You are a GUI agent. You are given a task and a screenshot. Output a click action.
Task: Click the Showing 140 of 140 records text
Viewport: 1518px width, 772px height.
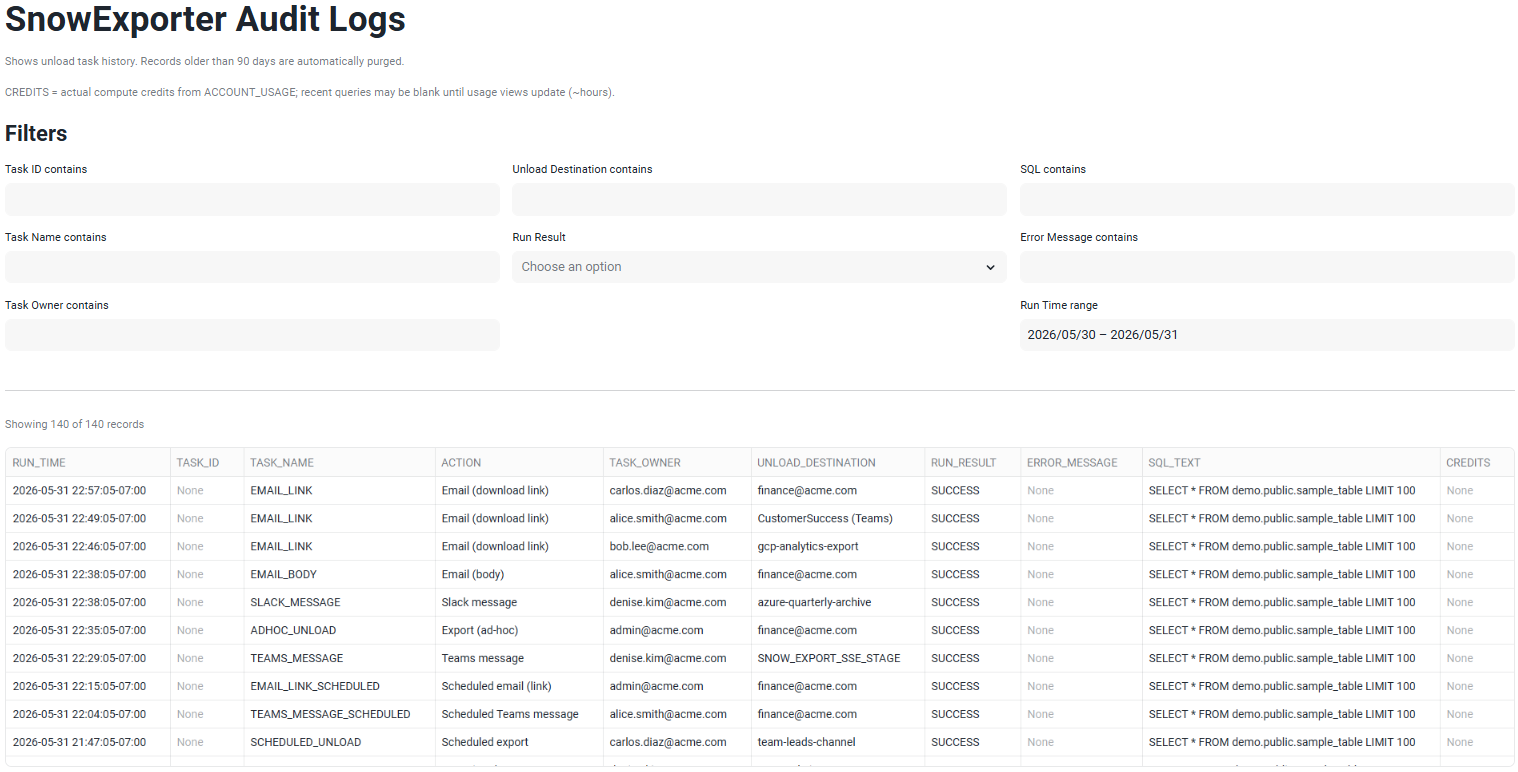coord(75,425)
